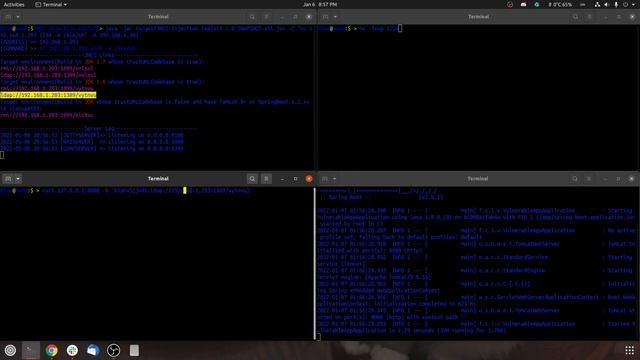
Task: Show Applications grid
Action: click(629, 350)
